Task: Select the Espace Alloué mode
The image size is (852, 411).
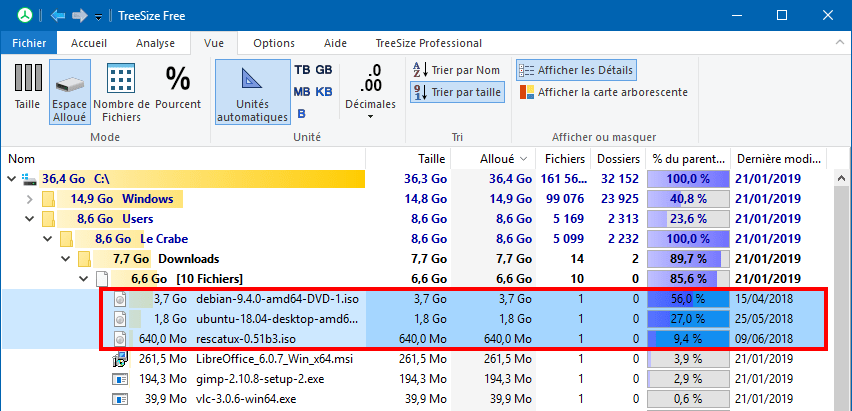Action: click(70, 91)
